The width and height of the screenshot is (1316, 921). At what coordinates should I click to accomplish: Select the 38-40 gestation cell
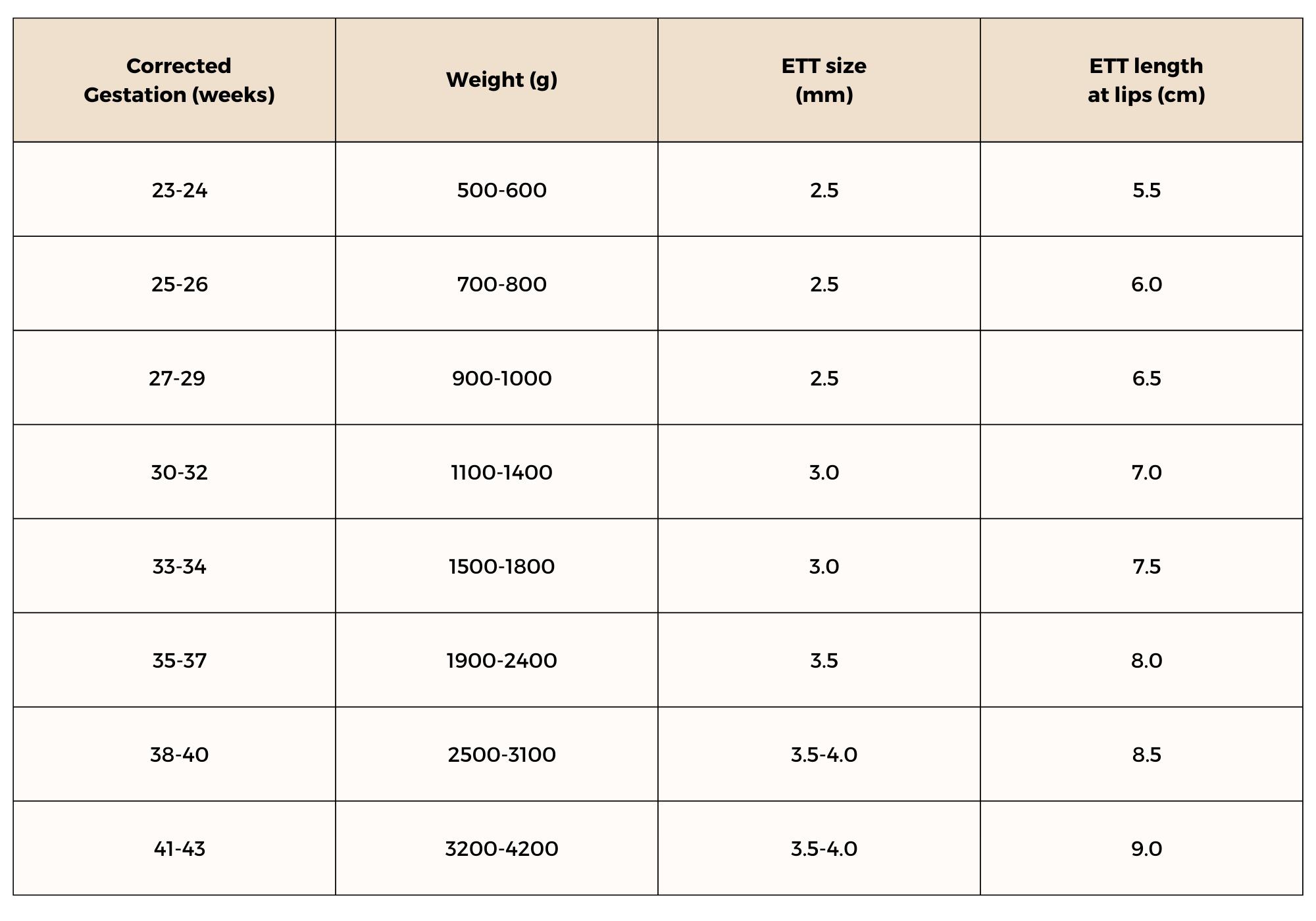179,755
